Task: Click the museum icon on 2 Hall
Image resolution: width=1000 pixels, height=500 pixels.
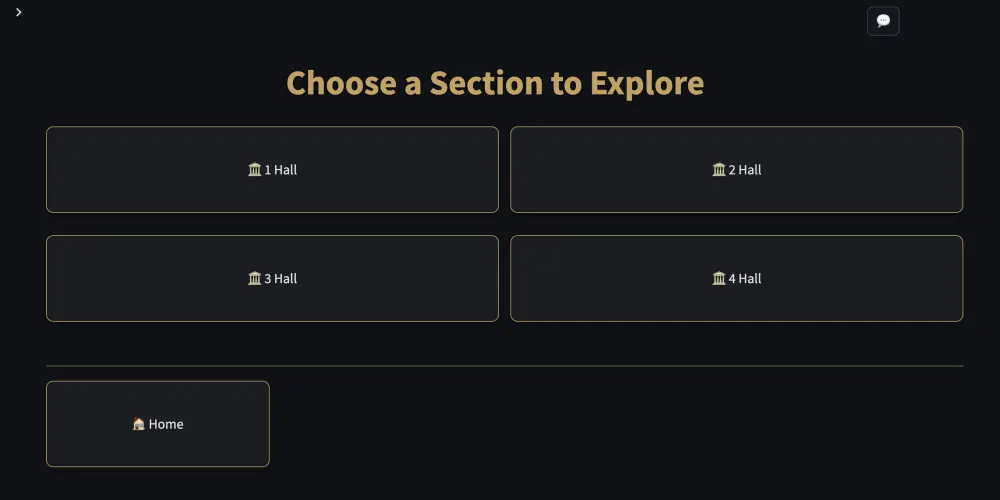Action: coord(719,170)
